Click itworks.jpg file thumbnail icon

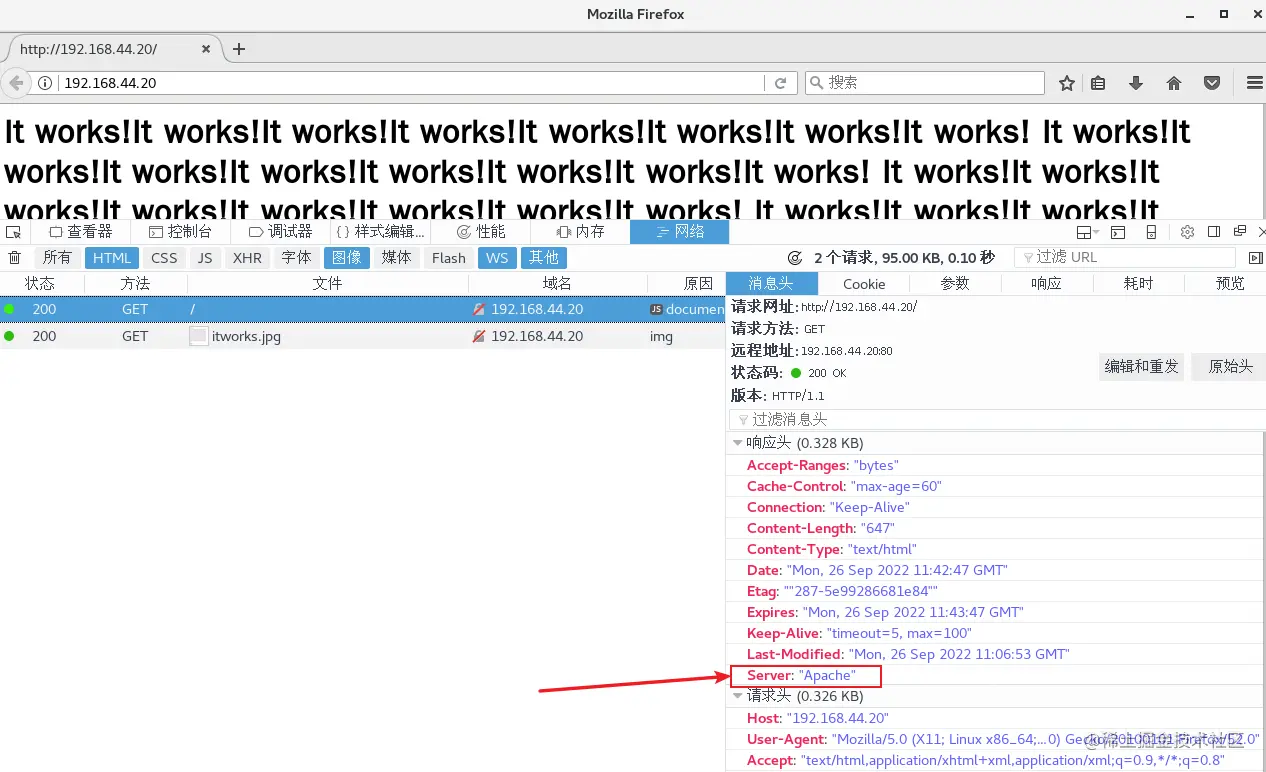pos(199,337)
